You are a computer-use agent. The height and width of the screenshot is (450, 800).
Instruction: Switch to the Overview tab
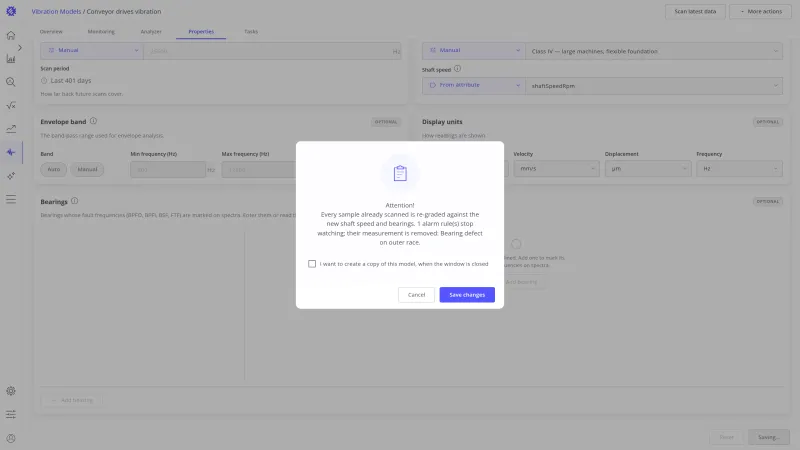pos(51,32)
